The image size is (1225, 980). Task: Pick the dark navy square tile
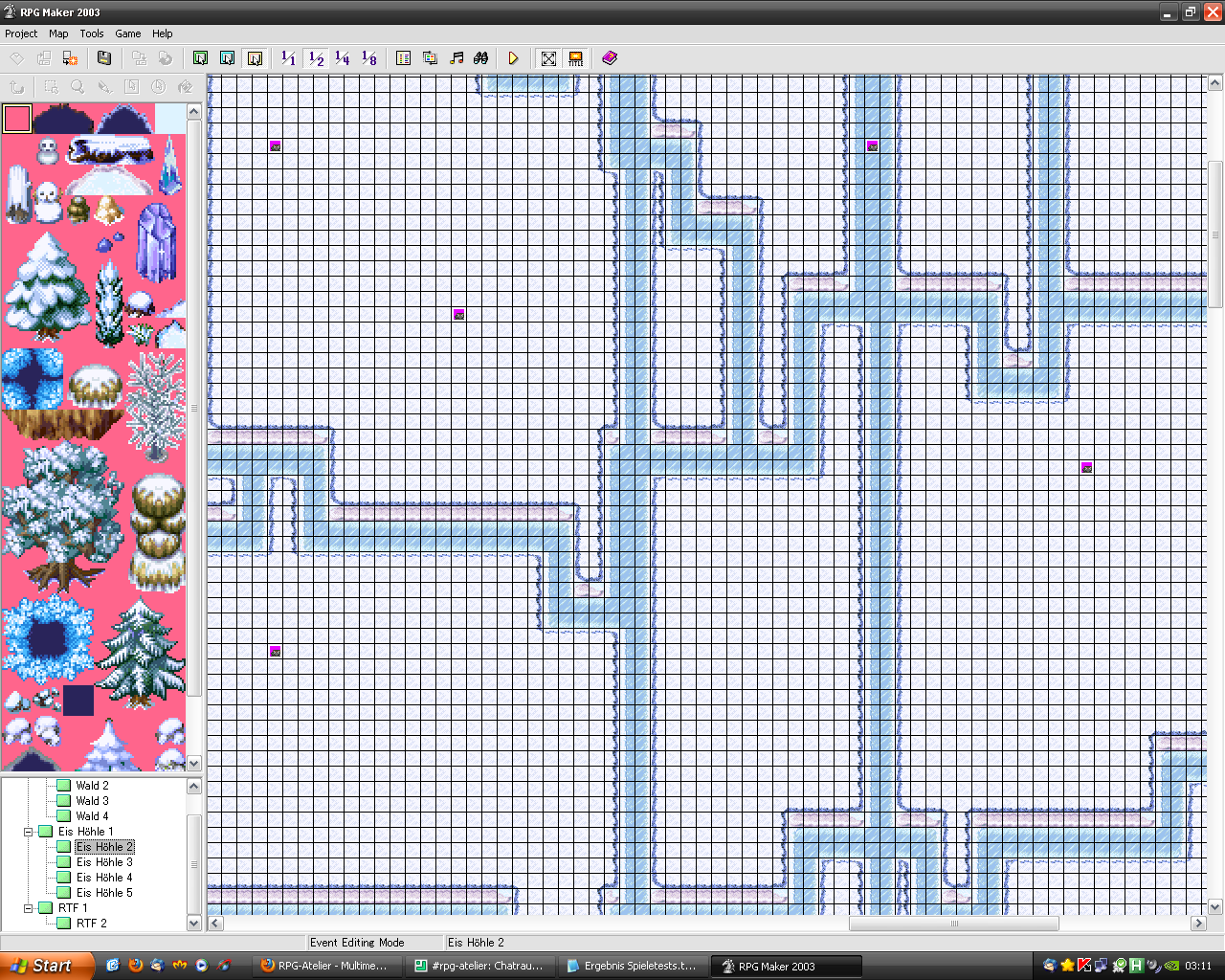78,700
